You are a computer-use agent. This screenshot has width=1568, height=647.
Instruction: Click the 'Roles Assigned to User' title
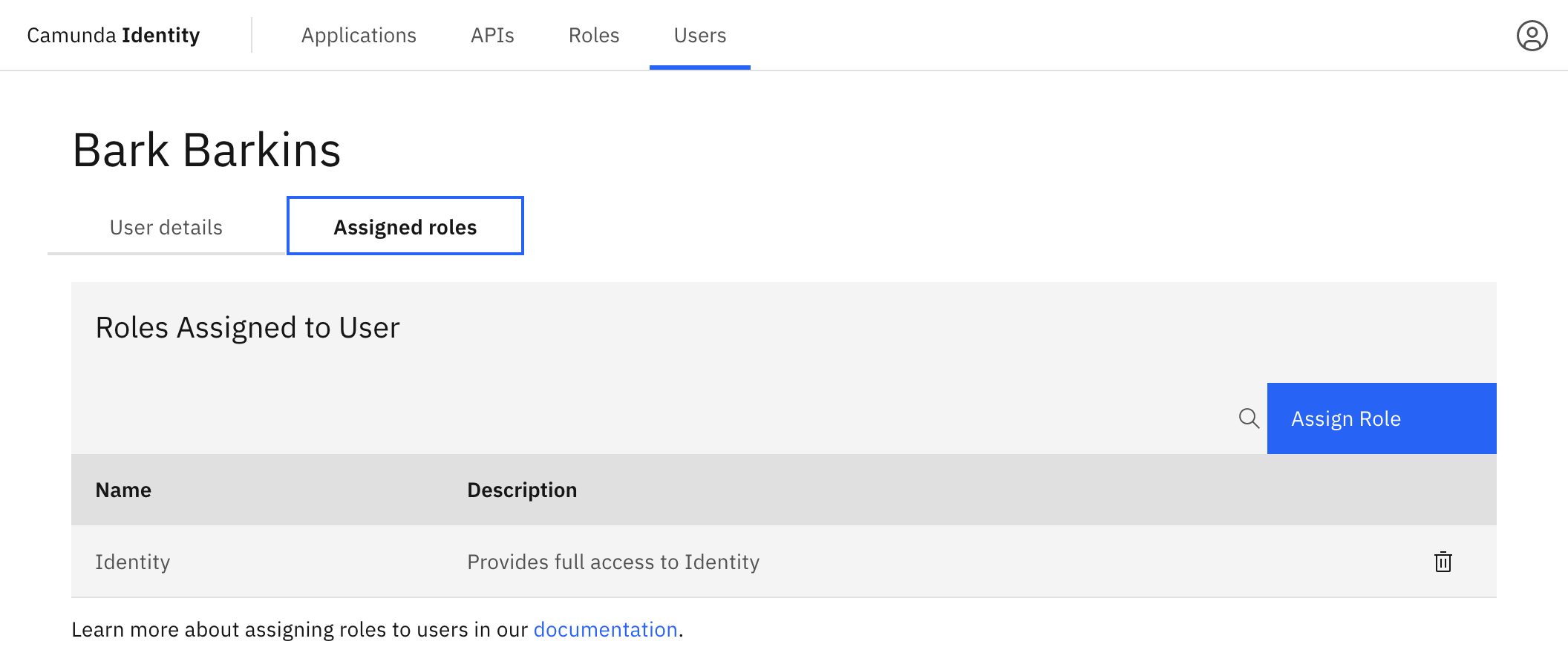248,327
